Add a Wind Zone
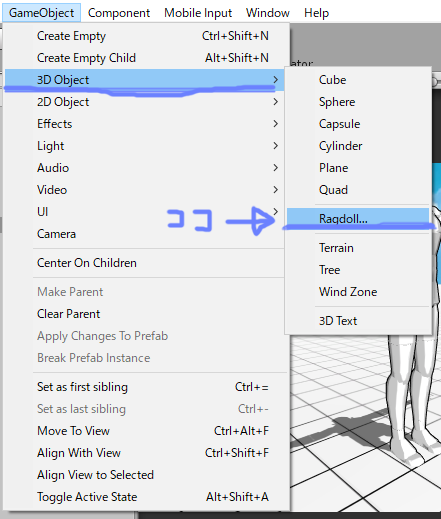This screenshot has width=441, height=519. pos(358,292)
